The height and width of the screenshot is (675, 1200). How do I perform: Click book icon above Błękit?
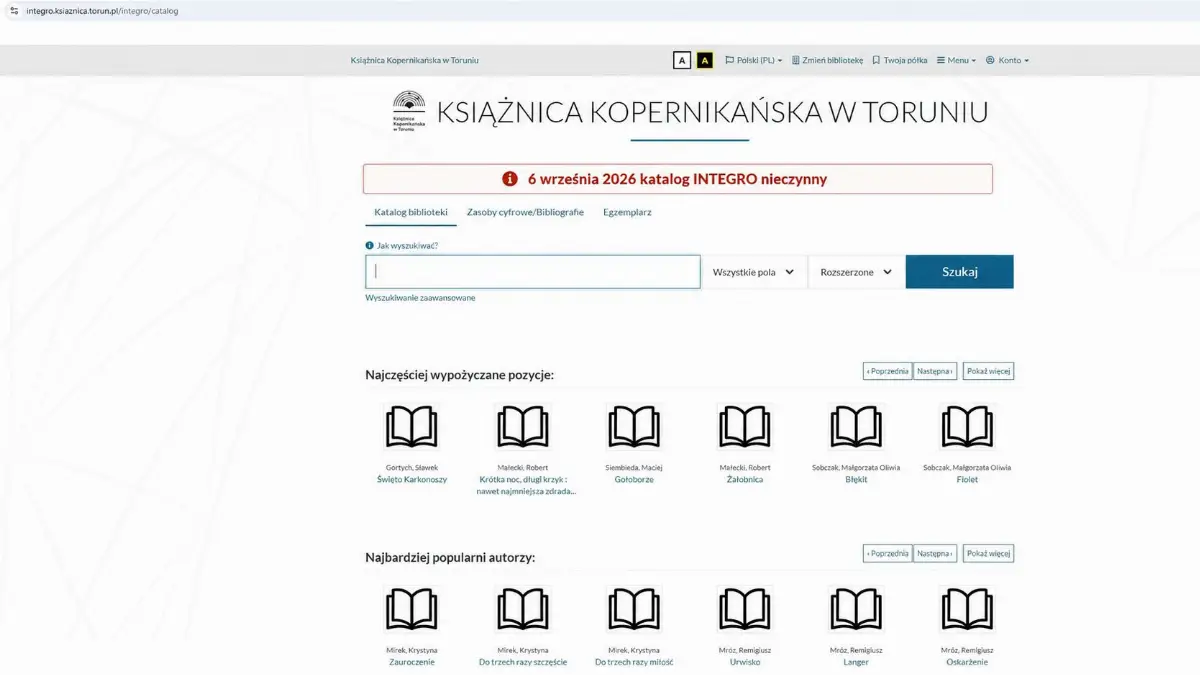tap(856, 427)
